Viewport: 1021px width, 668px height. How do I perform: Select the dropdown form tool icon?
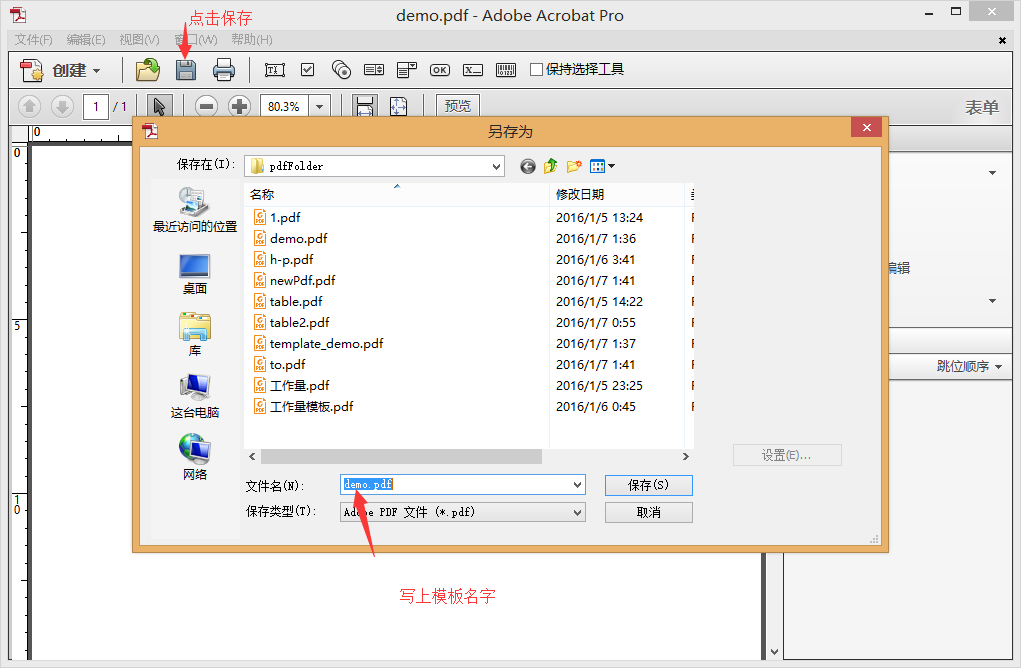[x=406, y=70]
